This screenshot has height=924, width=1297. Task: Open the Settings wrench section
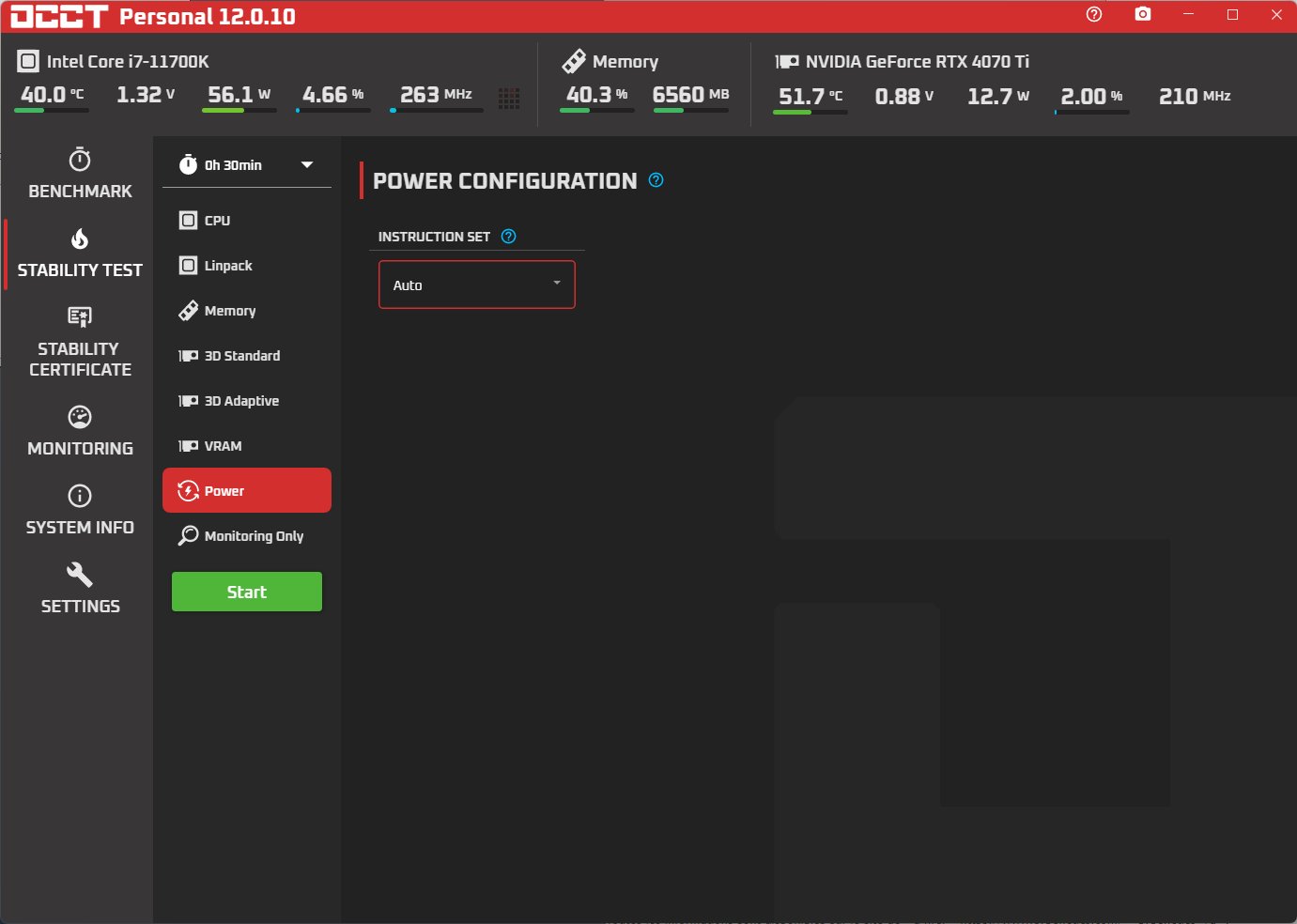tap(80, 589)
